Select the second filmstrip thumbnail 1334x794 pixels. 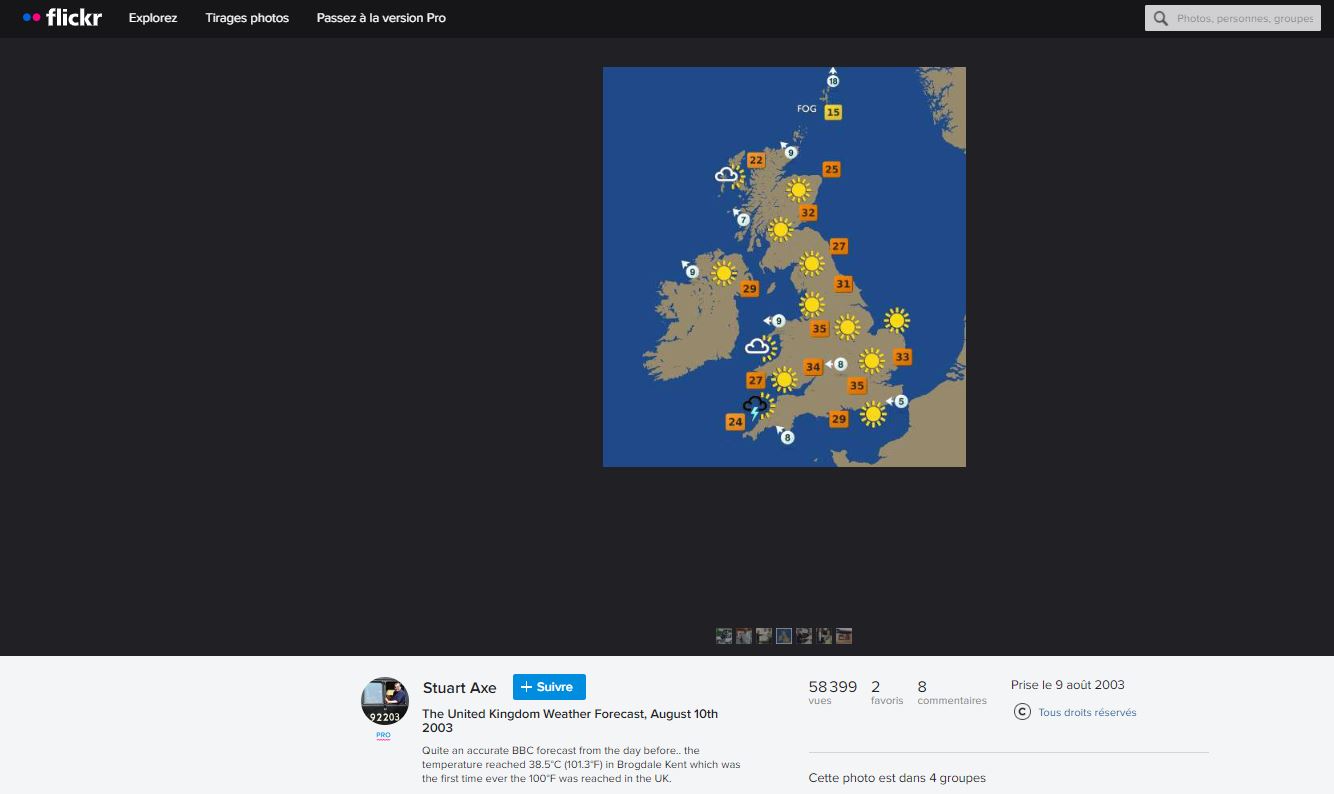coord(744,636)
